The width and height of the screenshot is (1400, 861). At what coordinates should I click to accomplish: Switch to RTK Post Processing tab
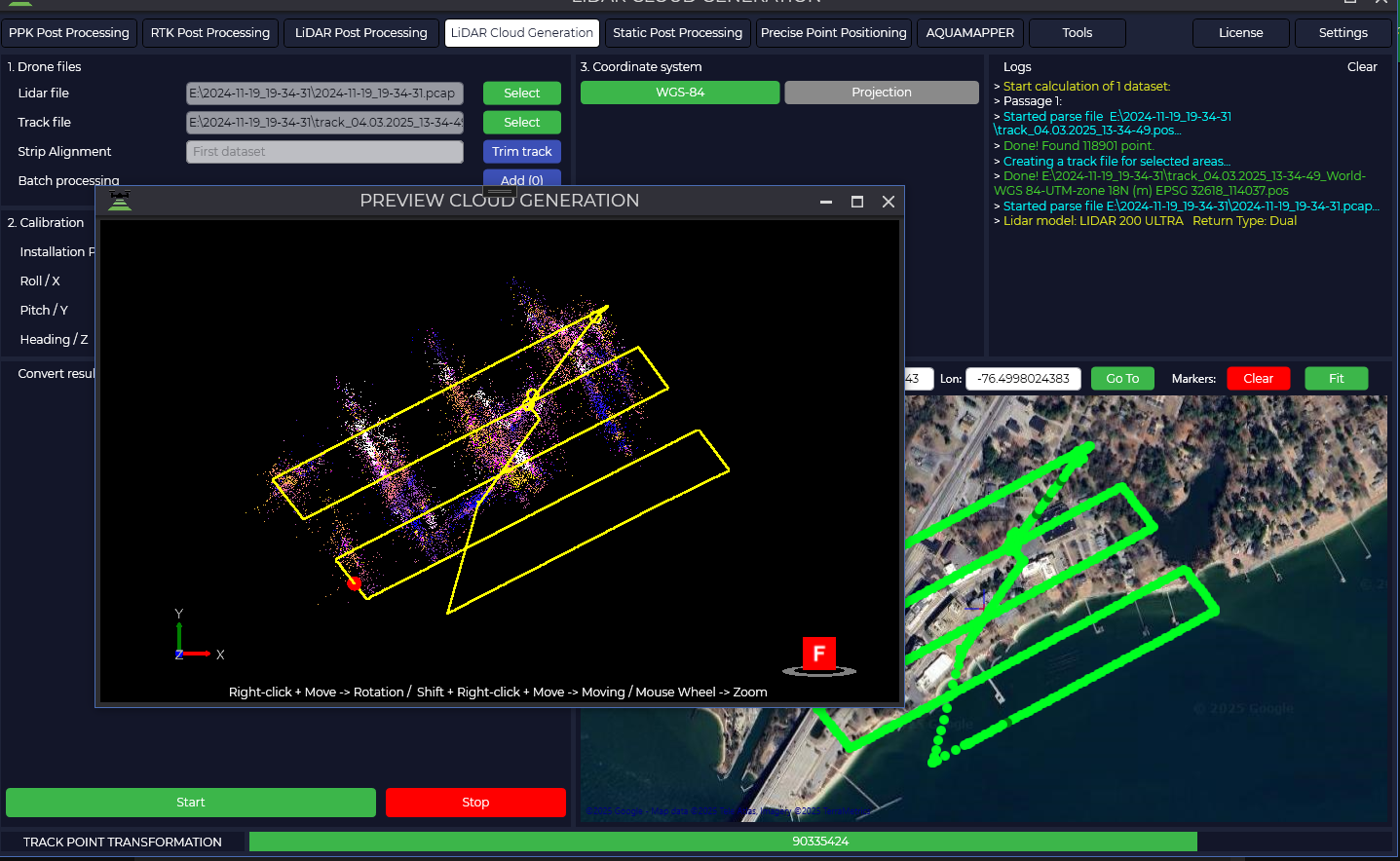click(x=210, y=33)
